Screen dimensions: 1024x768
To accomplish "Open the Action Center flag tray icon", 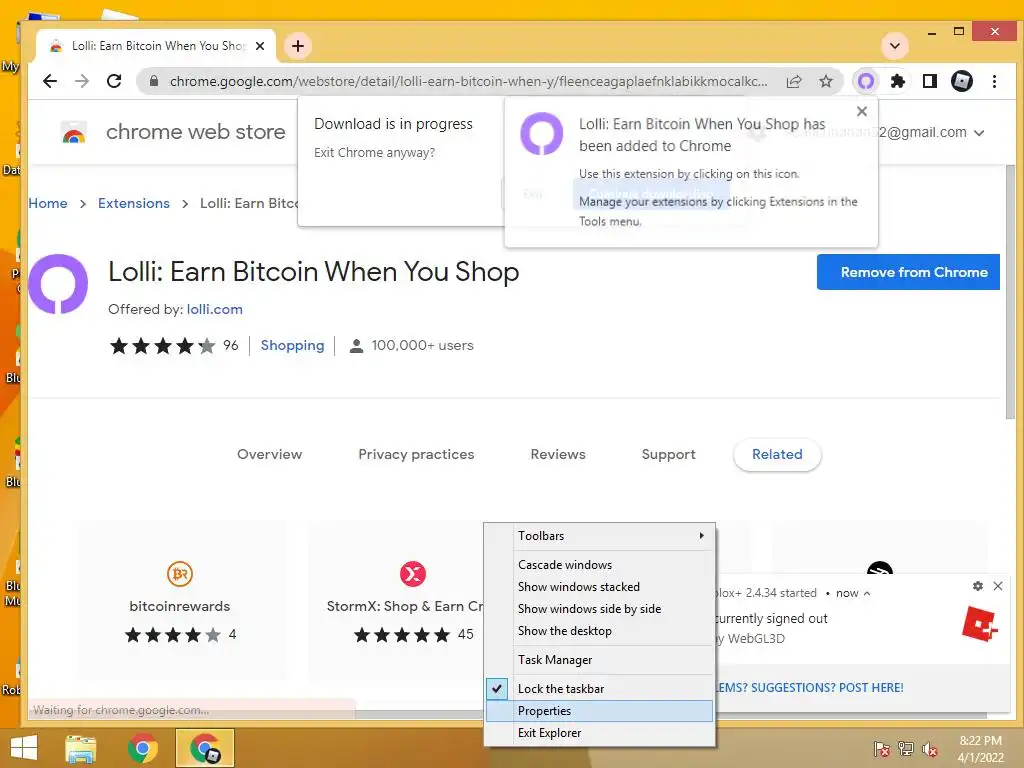I will coord(882,749).
